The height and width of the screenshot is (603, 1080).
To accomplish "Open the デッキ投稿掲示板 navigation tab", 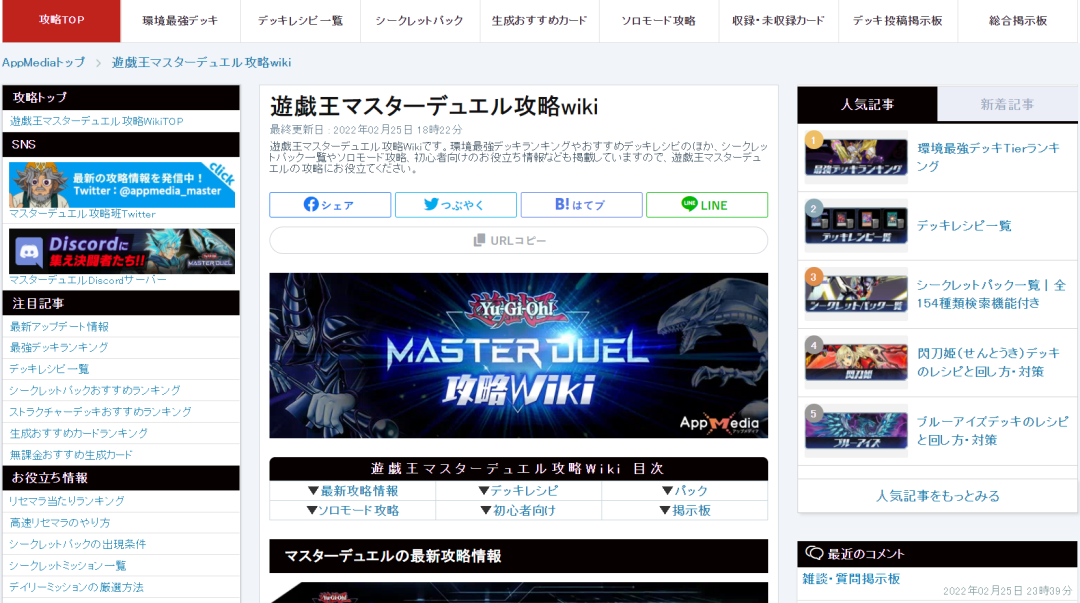I will [x=897, y=21].
